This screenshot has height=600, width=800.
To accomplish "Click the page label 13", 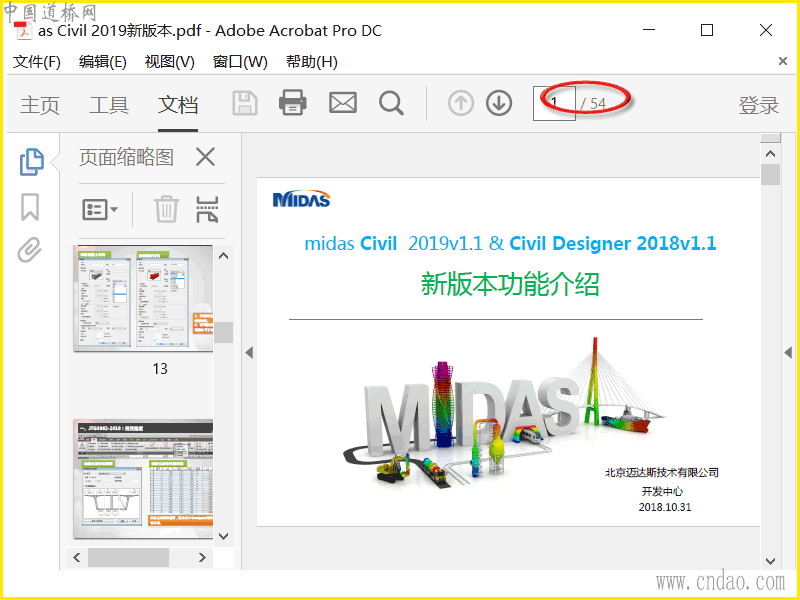I will tap(160, 368).
